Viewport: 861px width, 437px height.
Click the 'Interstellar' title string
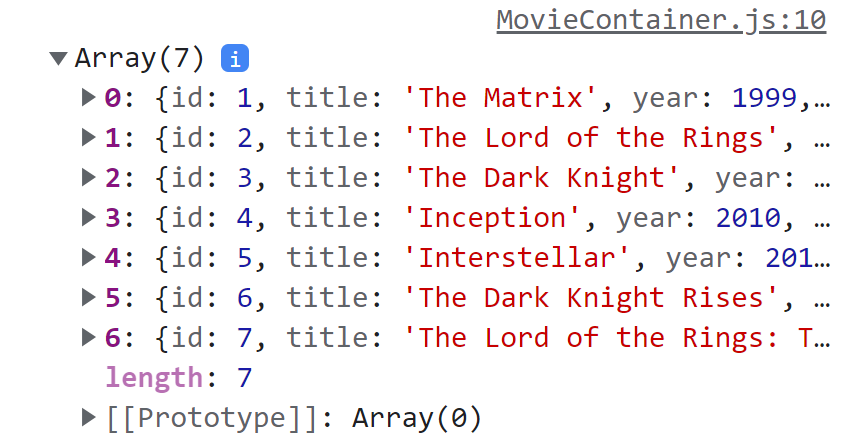pos(516,257)
